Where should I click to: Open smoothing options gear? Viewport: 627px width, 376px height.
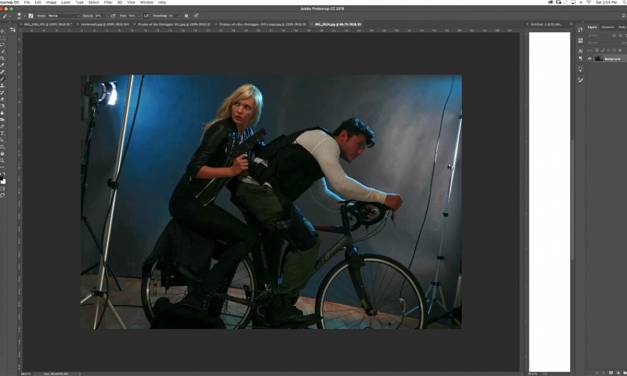click(186, 16)
